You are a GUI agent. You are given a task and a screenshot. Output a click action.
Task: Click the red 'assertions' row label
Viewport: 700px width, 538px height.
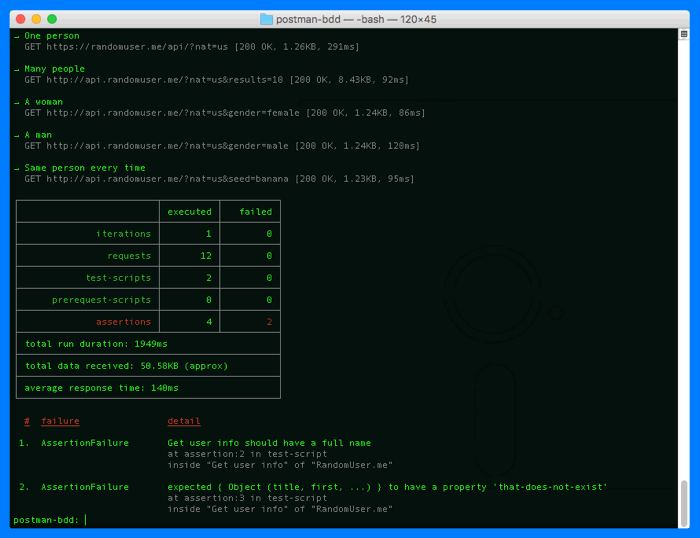pos(123,321)
